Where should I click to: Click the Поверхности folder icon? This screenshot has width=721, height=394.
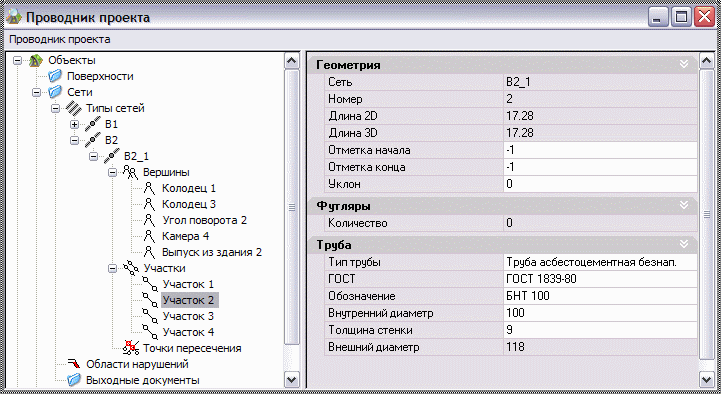(55, 76)
